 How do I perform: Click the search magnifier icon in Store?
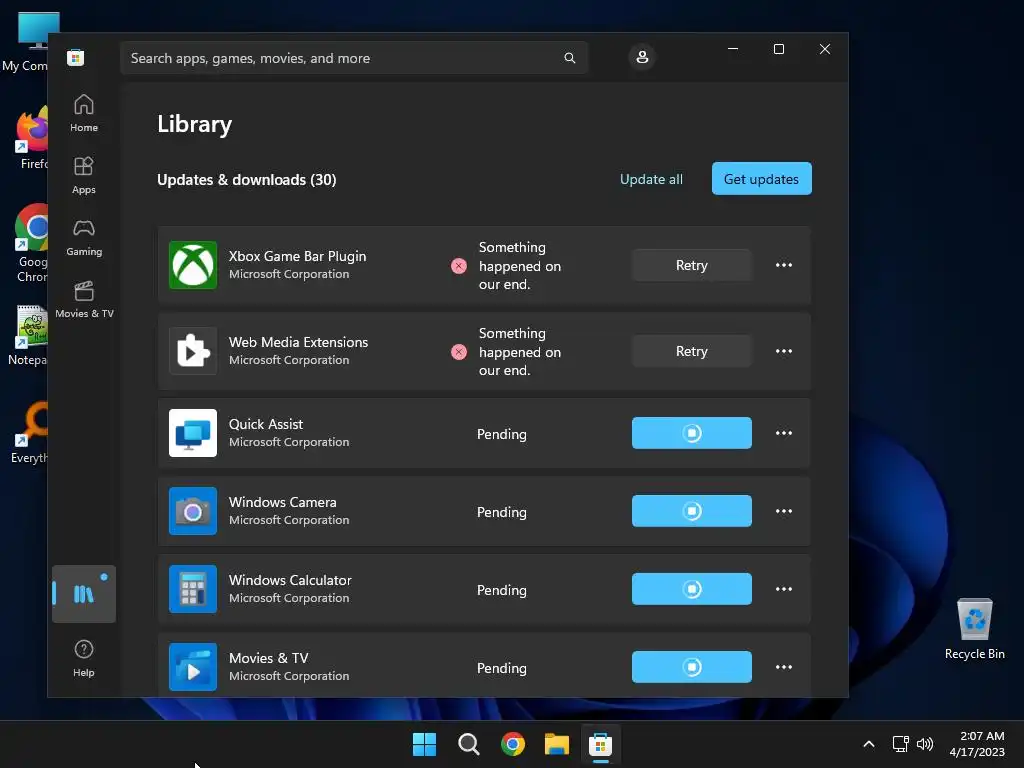point(569,58)
